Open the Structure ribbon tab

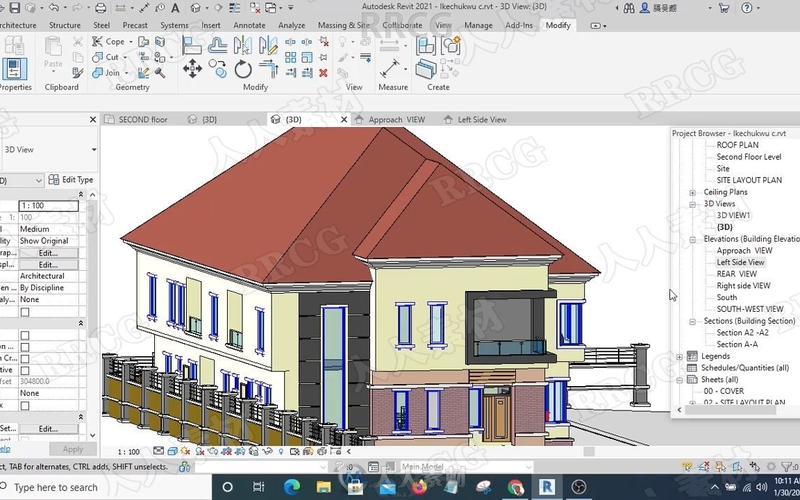pyautogui.click(x=64, y=25)
